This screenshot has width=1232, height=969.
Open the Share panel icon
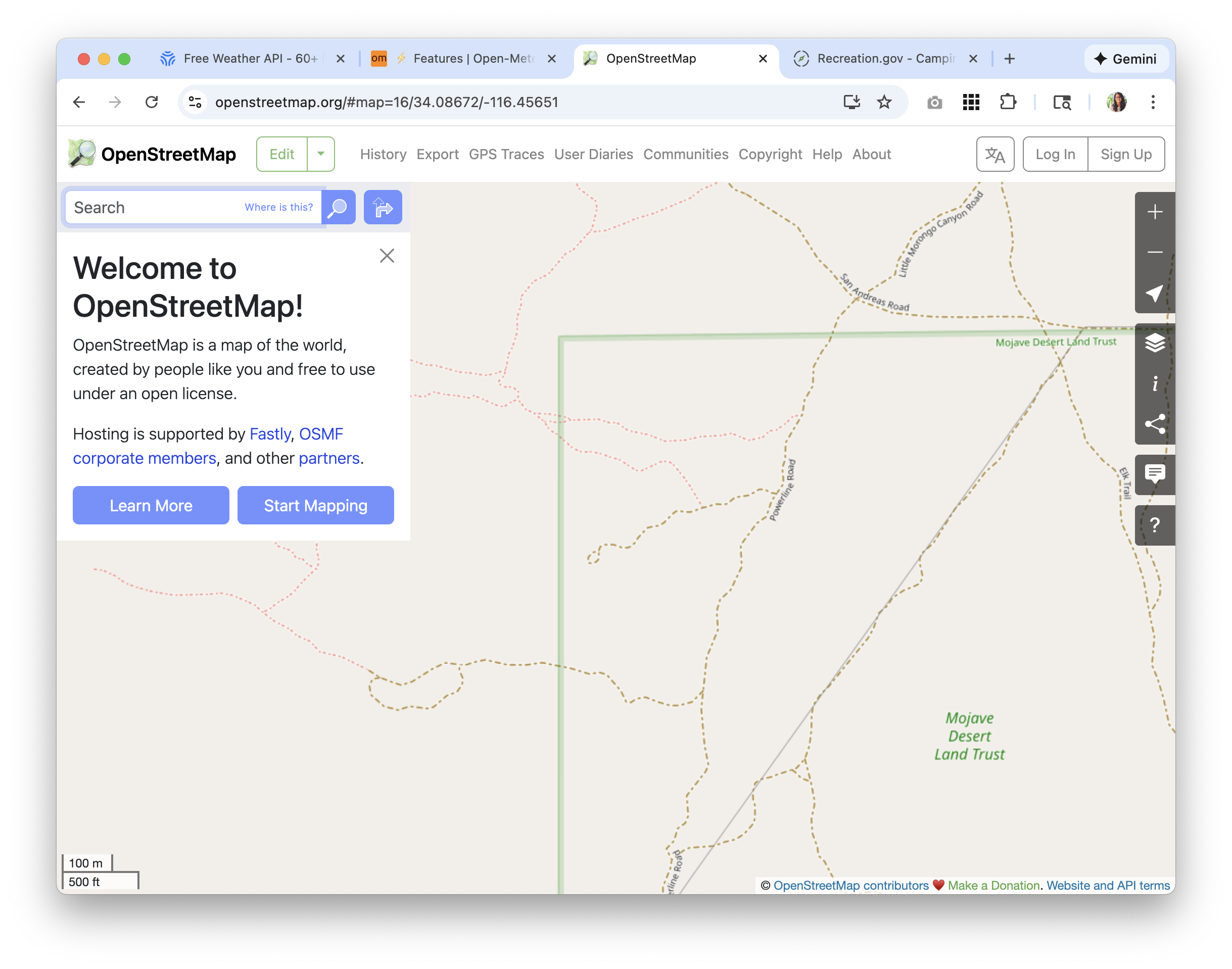click(1154, 424)
